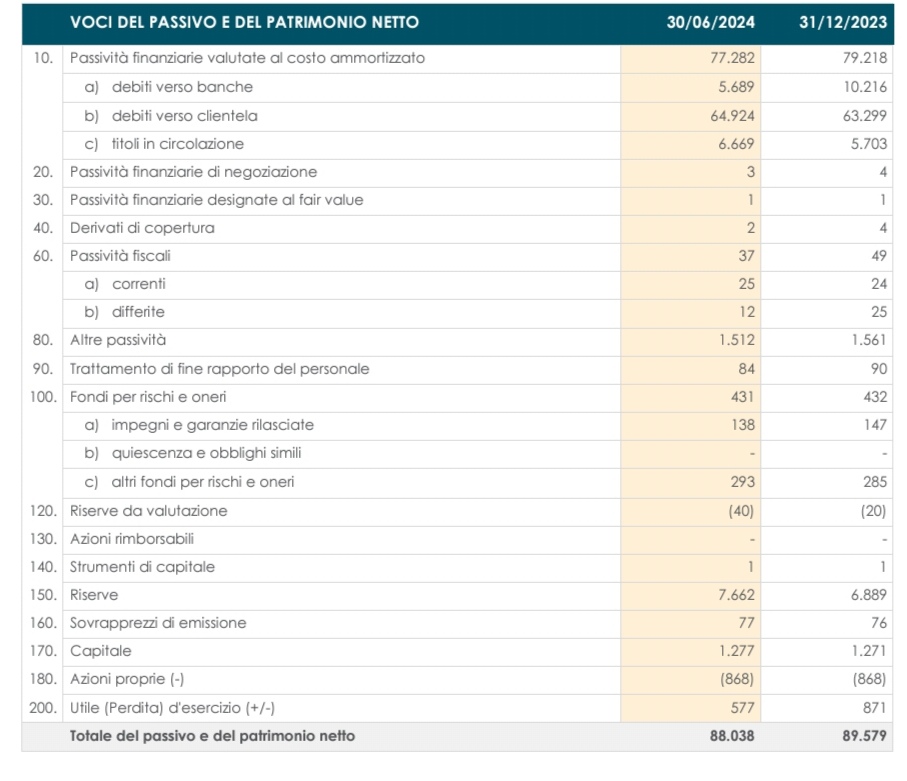Select Passività fiscali 31/12/2023 value 49
The image size is (907, 781).
[x=879, y=256]
